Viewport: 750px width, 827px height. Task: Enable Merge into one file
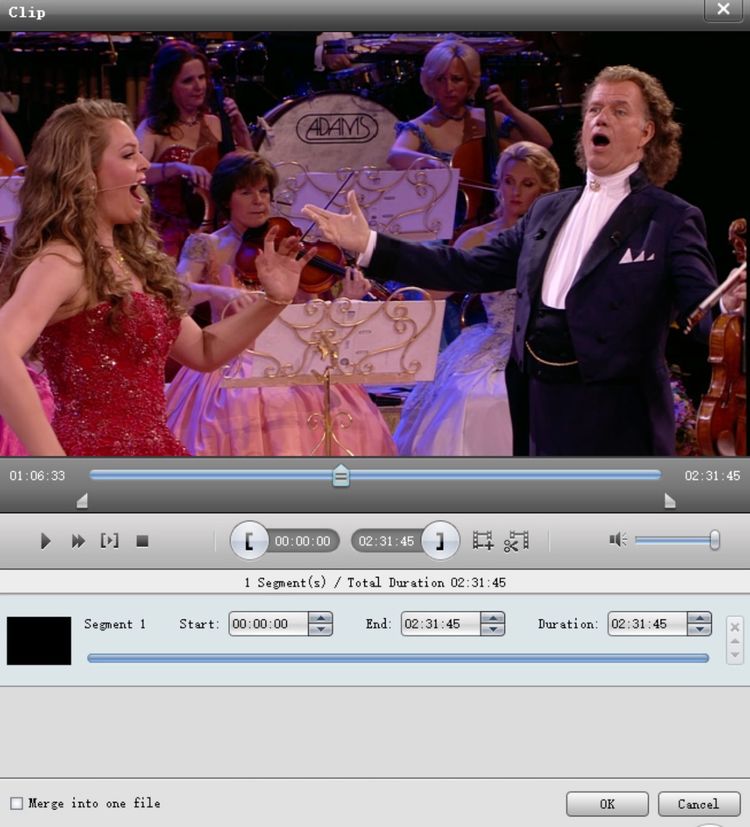pyautogui.click(x=17, y=803)
